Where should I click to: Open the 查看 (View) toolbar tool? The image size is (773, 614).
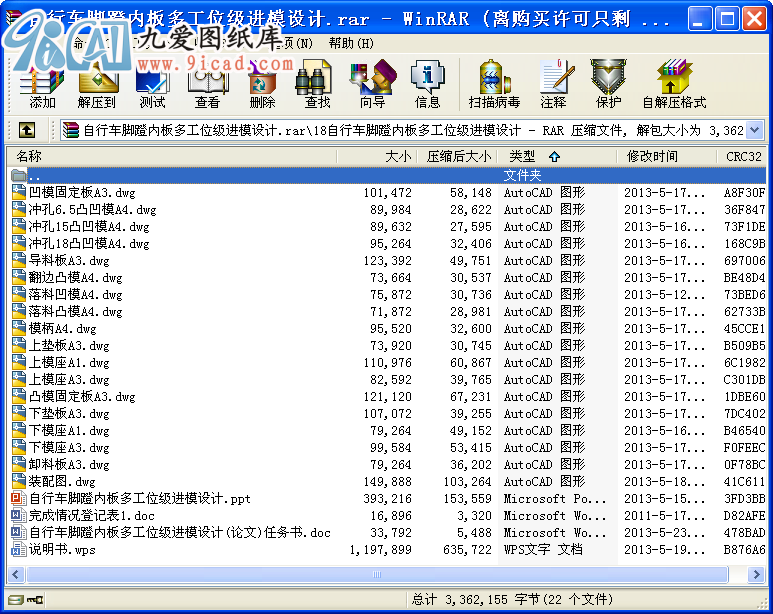point(207,83)
